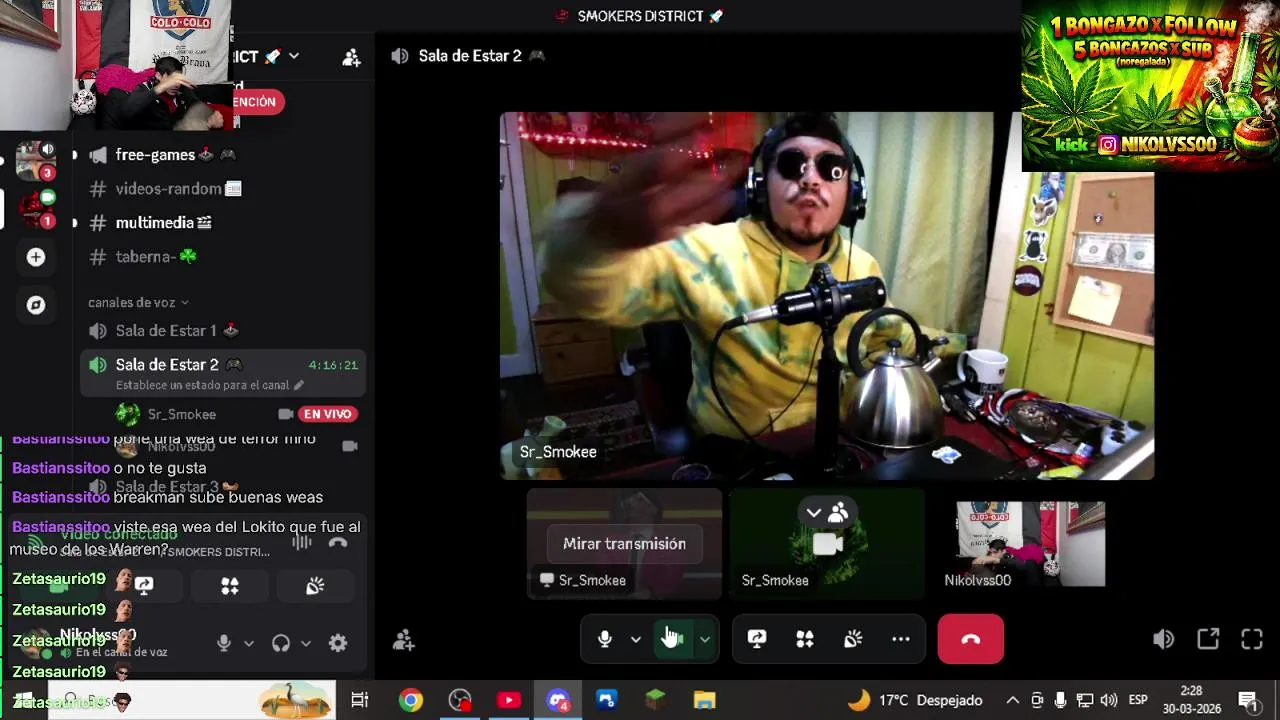Toggle the camera button in call control bar

(x=673, y=639)
